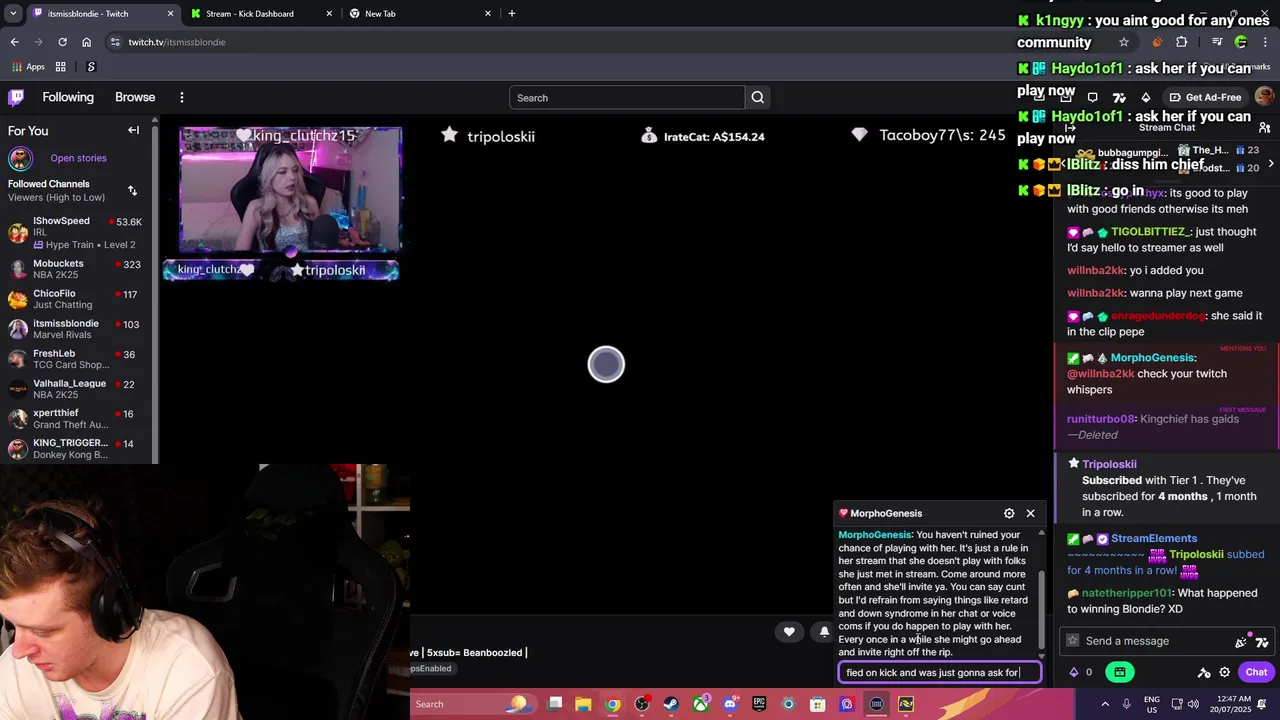Go to the browser home page
This screenshot has height=720, width=1280.
pos(86,42)
